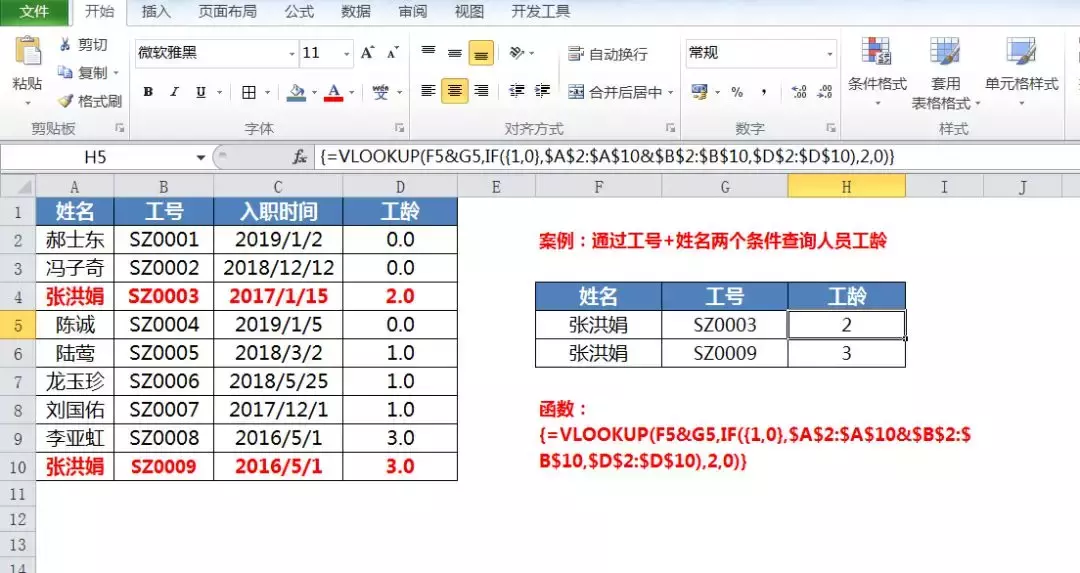This screenshot has height=573, width=1080.
Task: Switch to the Data (数据) tab
Action: (355, 11)
